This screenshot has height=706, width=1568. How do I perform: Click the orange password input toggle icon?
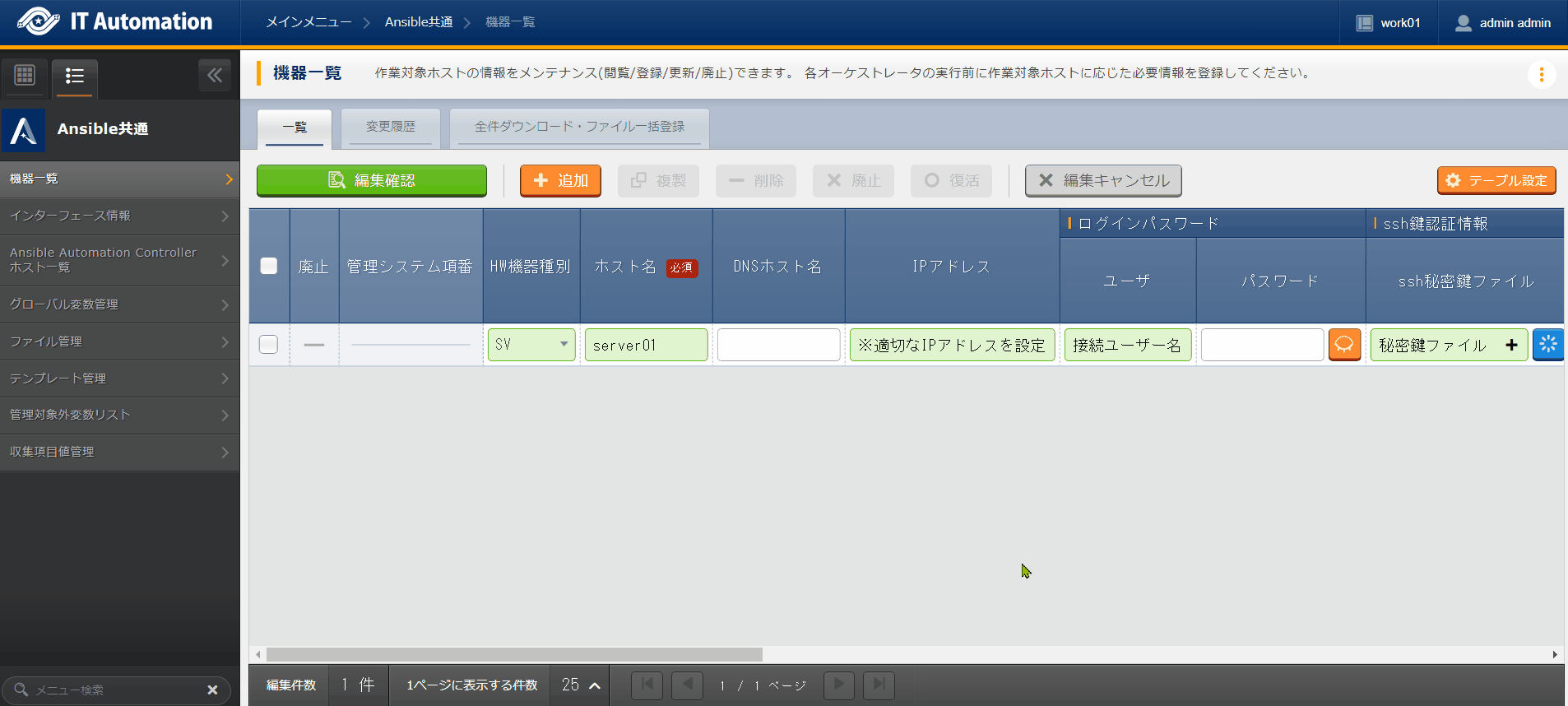pos(1344,345)
